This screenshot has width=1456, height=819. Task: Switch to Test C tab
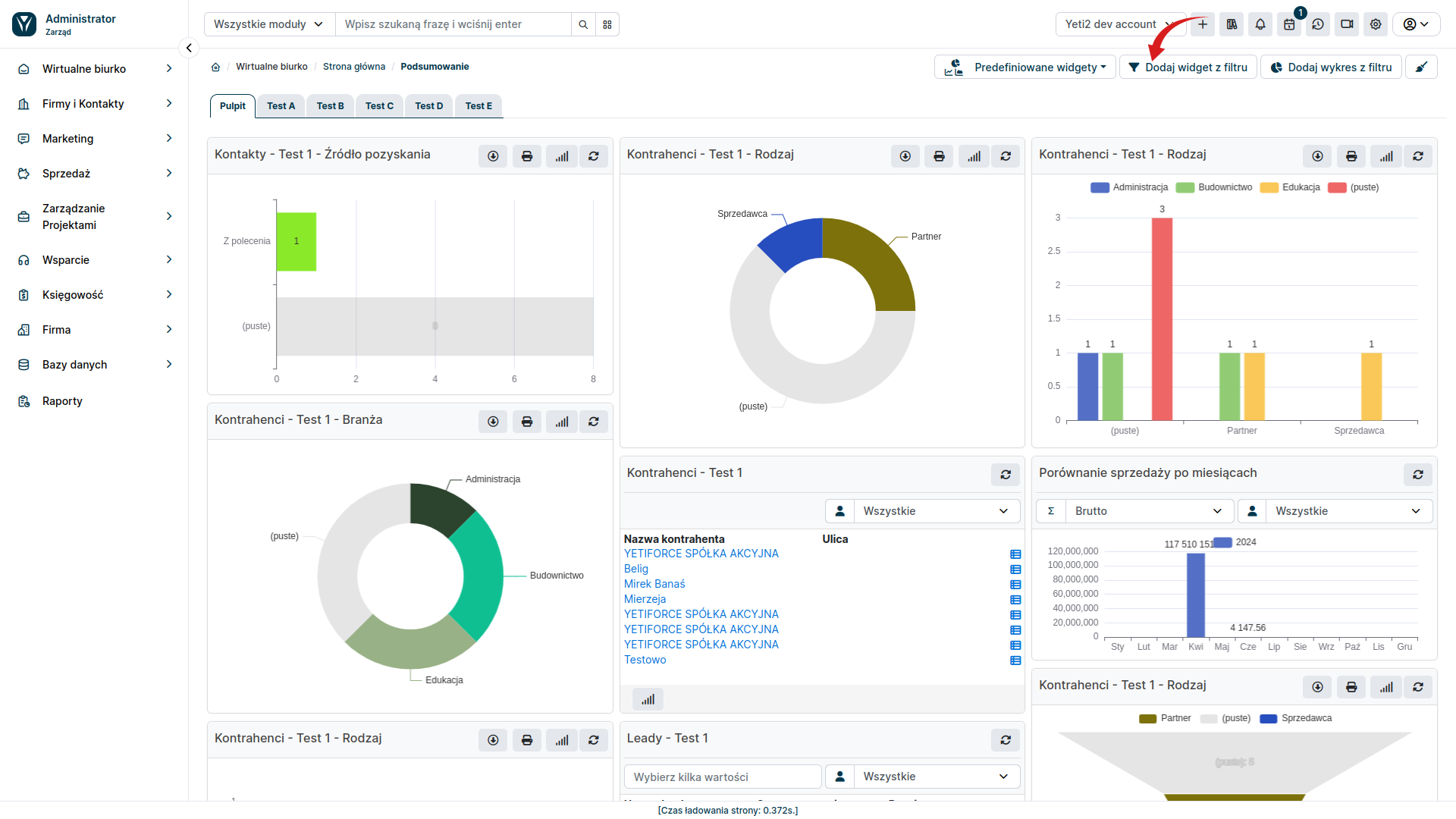379,106
